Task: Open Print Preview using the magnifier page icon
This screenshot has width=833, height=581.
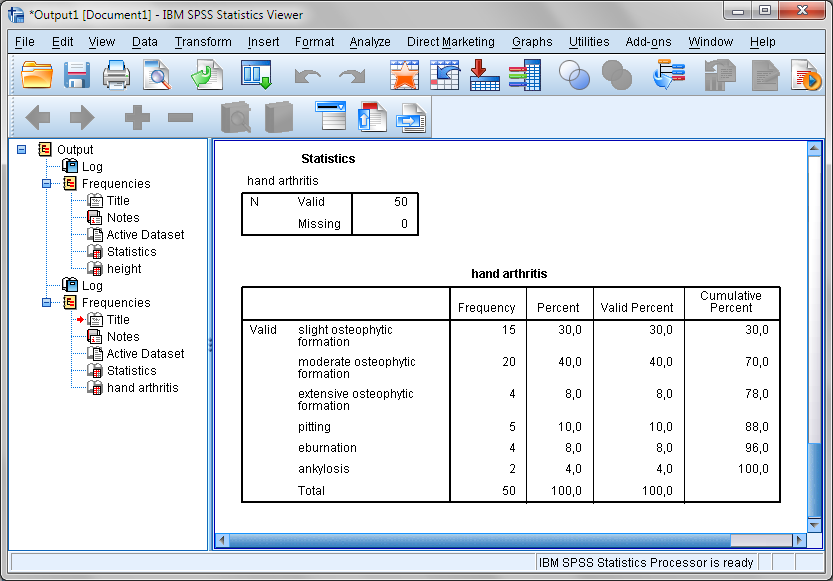Action: (157, 75)
